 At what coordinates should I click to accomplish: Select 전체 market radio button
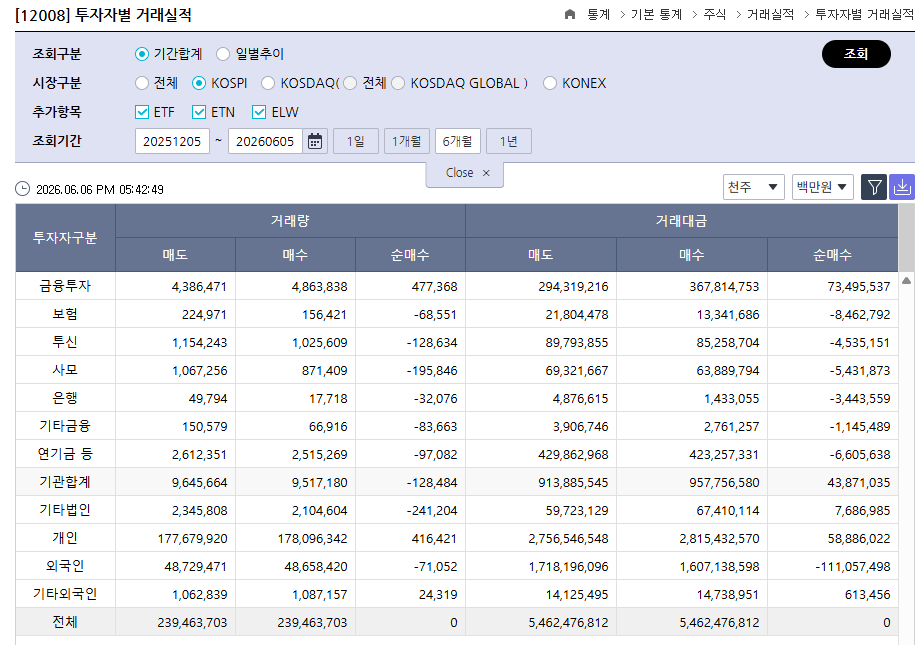[x=141, y=83]
